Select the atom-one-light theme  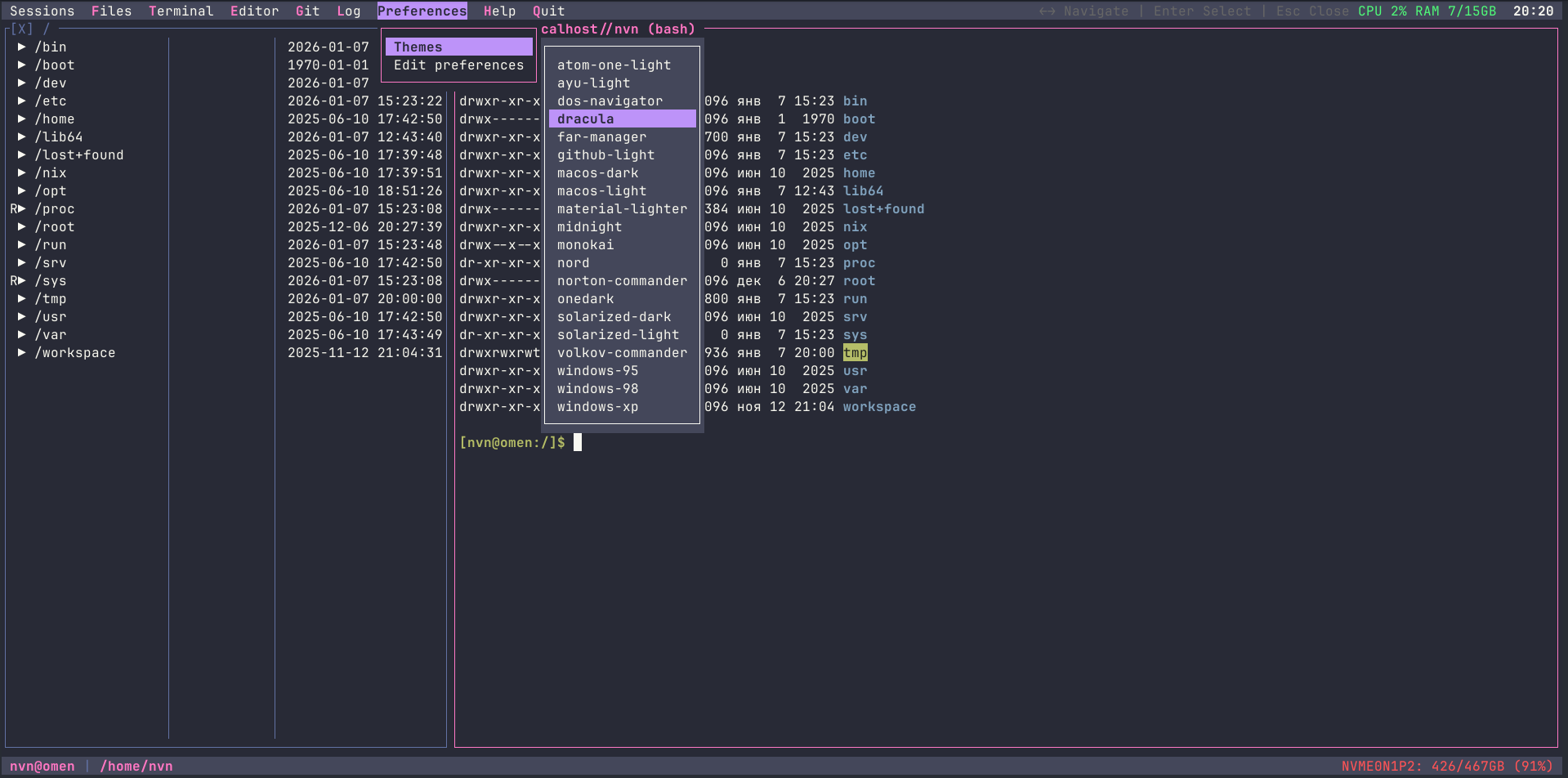[614, 65]
